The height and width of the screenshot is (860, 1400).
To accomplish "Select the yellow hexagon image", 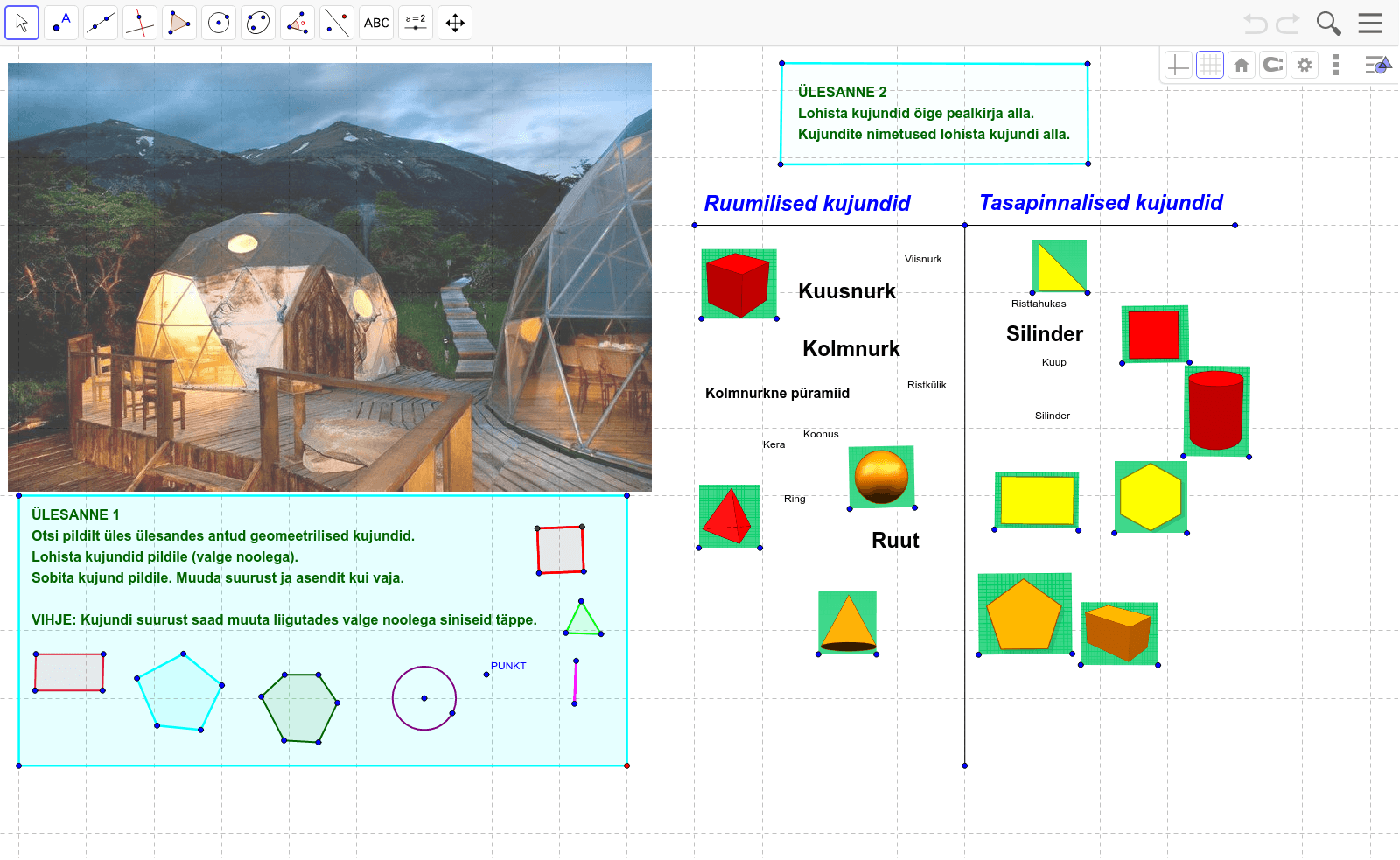I will click(x=1151, y=497).
